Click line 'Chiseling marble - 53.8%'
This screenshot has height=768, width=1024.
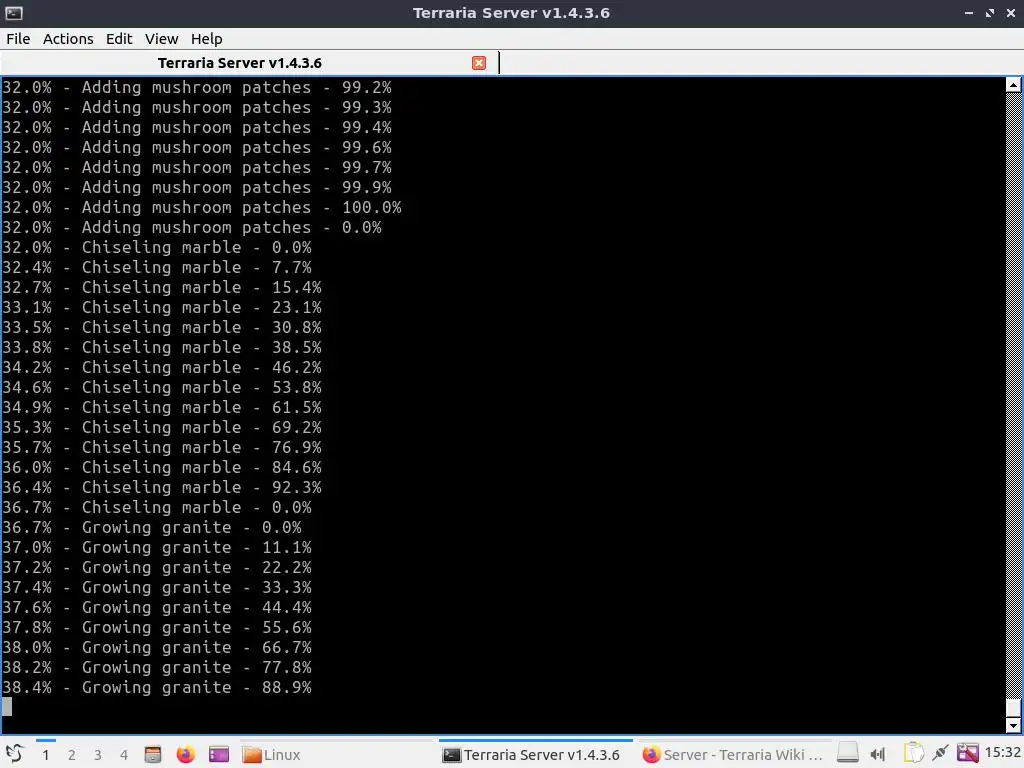(161, 388)
